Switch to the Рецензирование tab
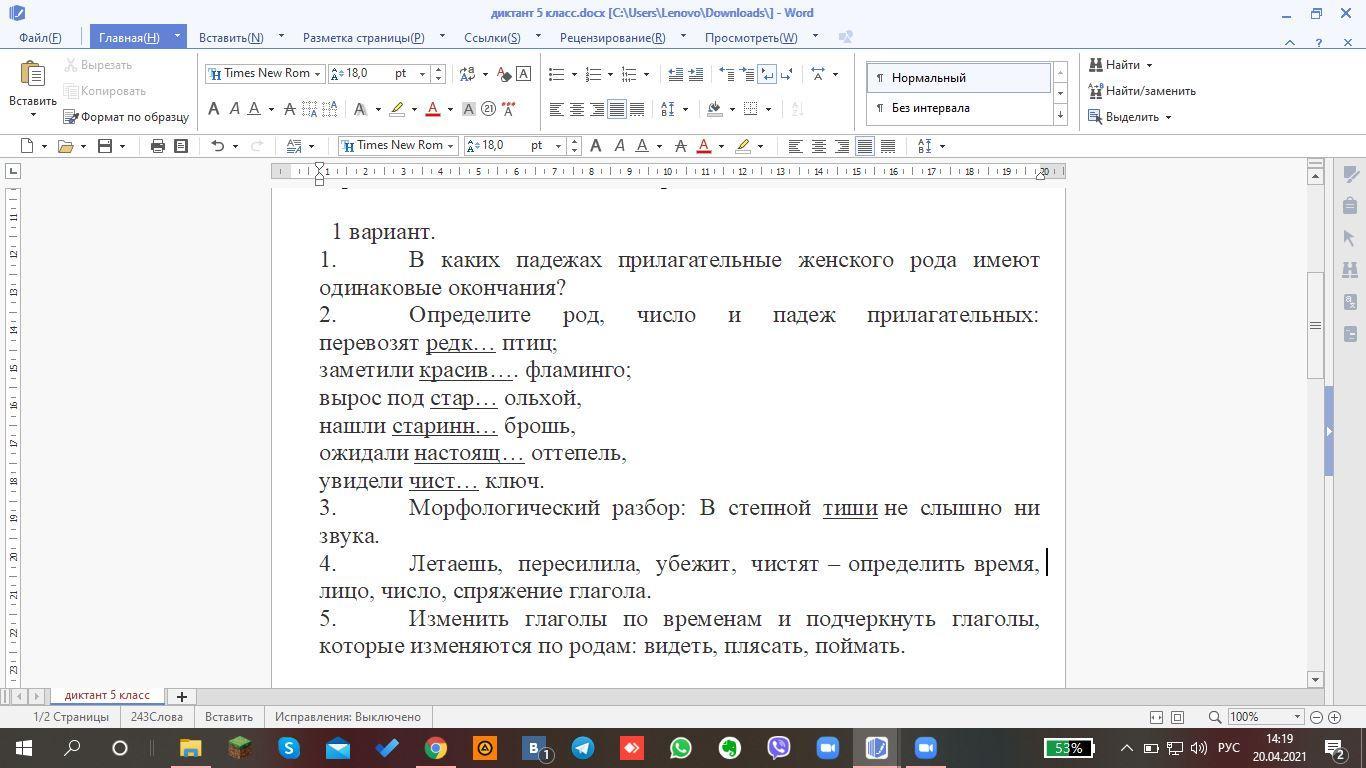Viewport: 1366px width, 768px height. coord(612,37)
